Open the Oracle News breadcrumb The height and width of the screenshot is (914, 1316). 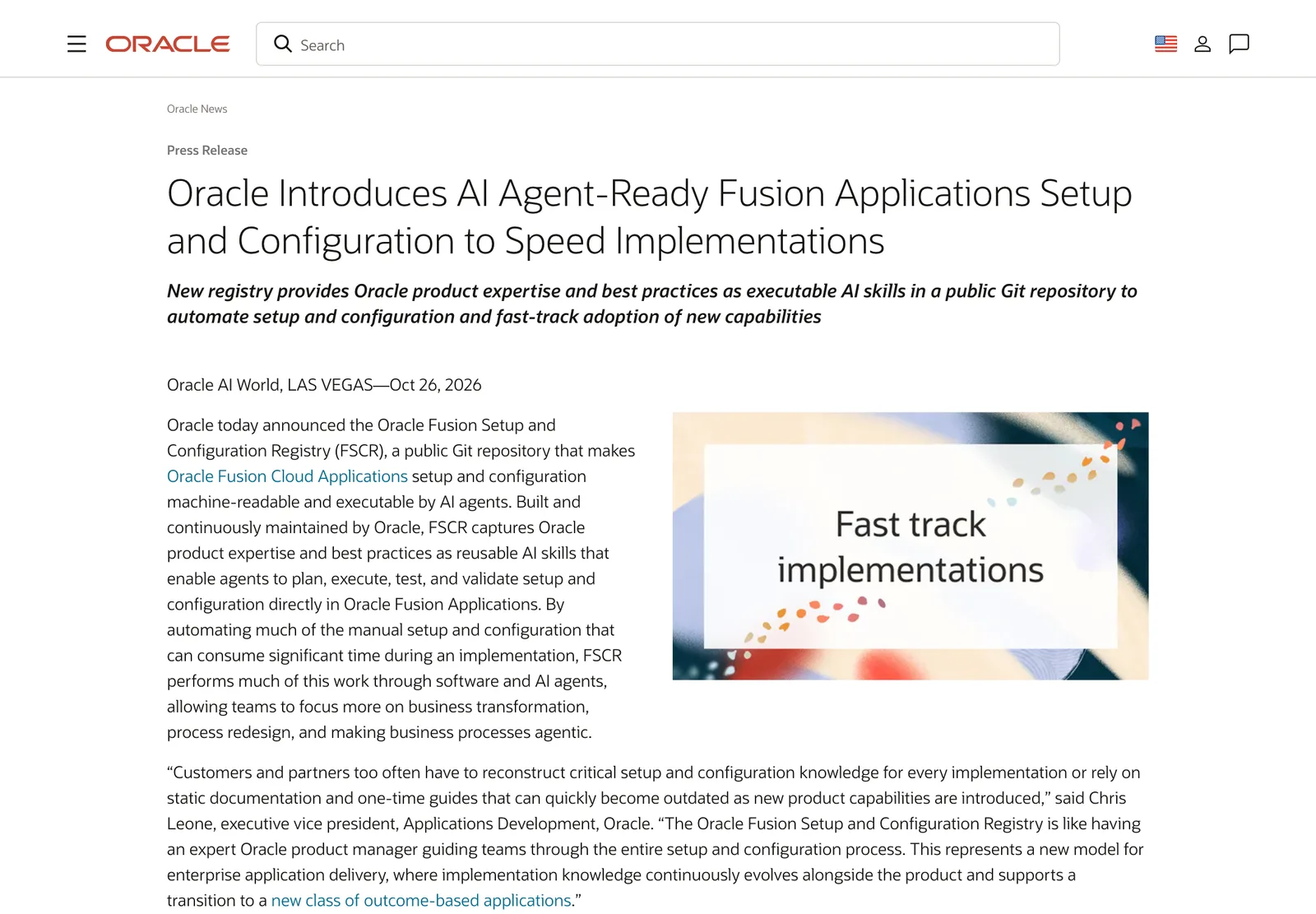pyautogui.click(x=197, y=109)
